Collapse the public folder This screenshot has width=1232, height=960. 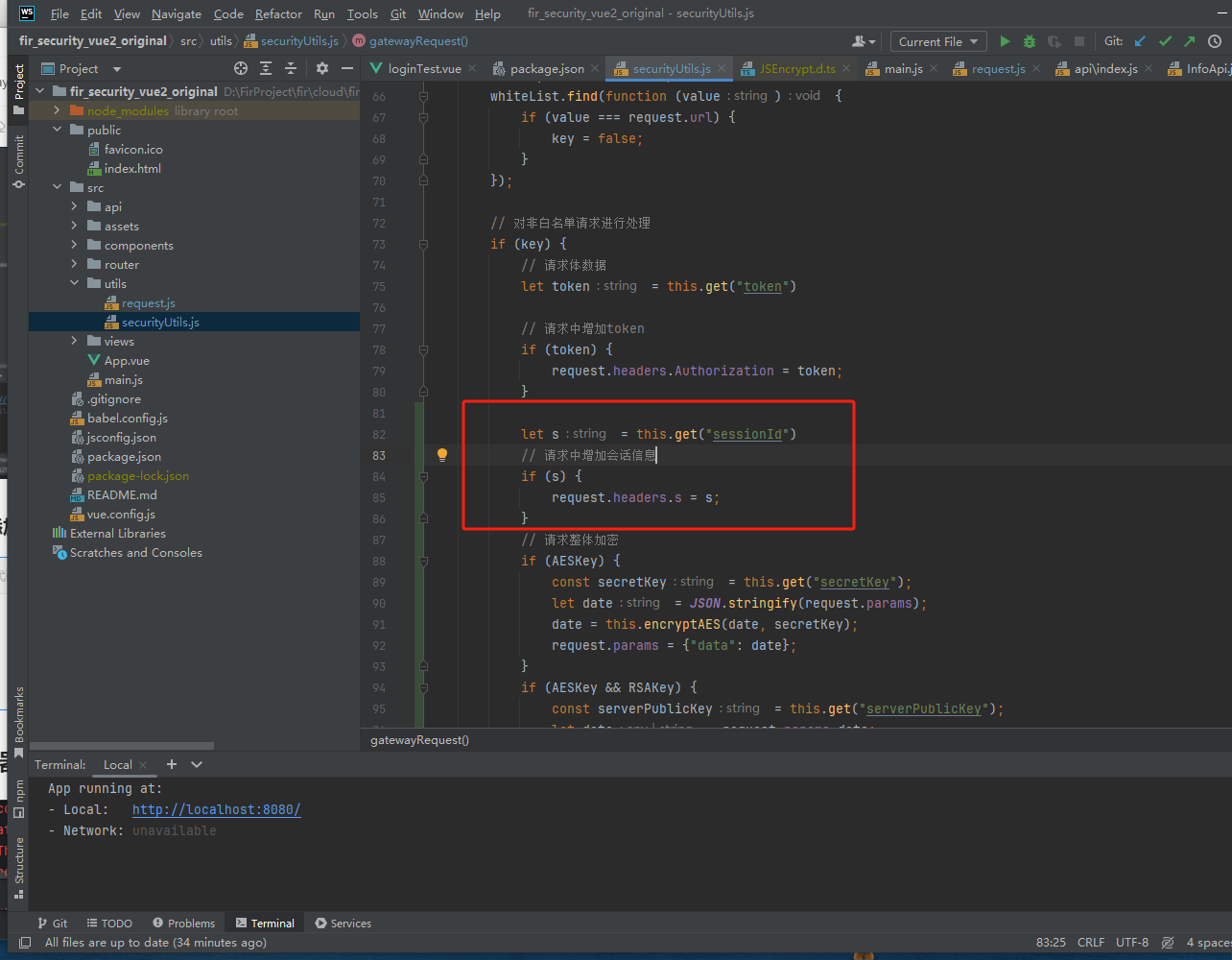click(x=57, y=130)
